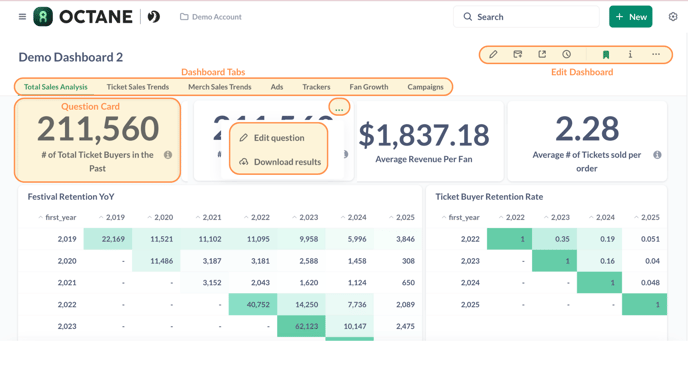
Task: Click the pencil edit dashboard icon
Action: point(493,54)
